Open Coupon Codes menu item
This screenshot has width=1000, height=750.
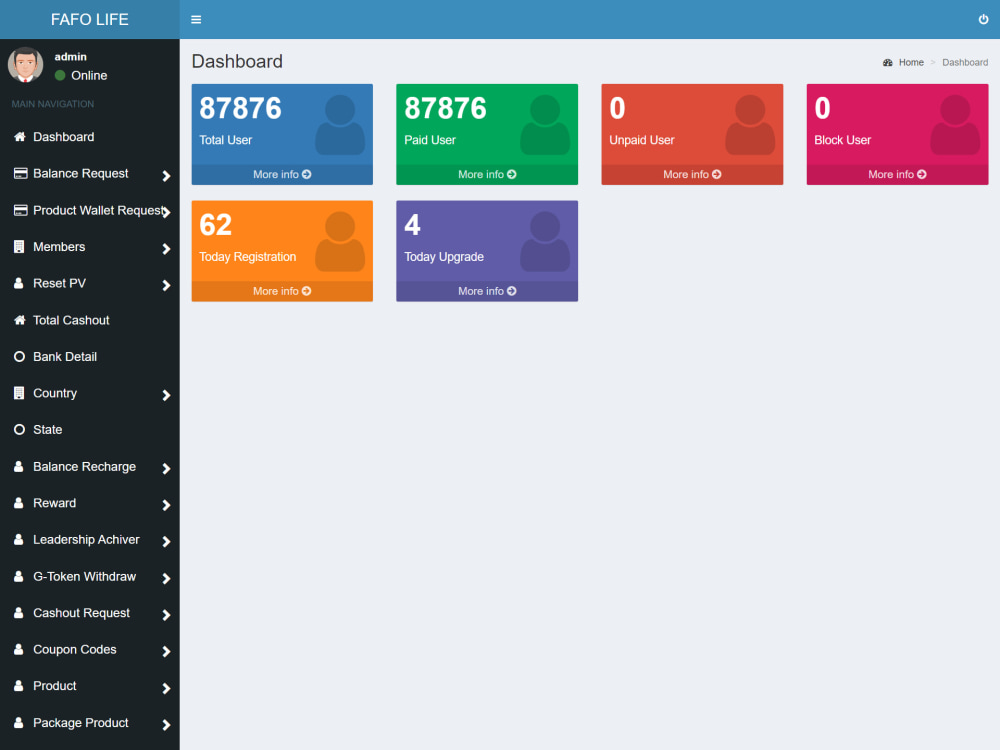(x=89, y=649)
